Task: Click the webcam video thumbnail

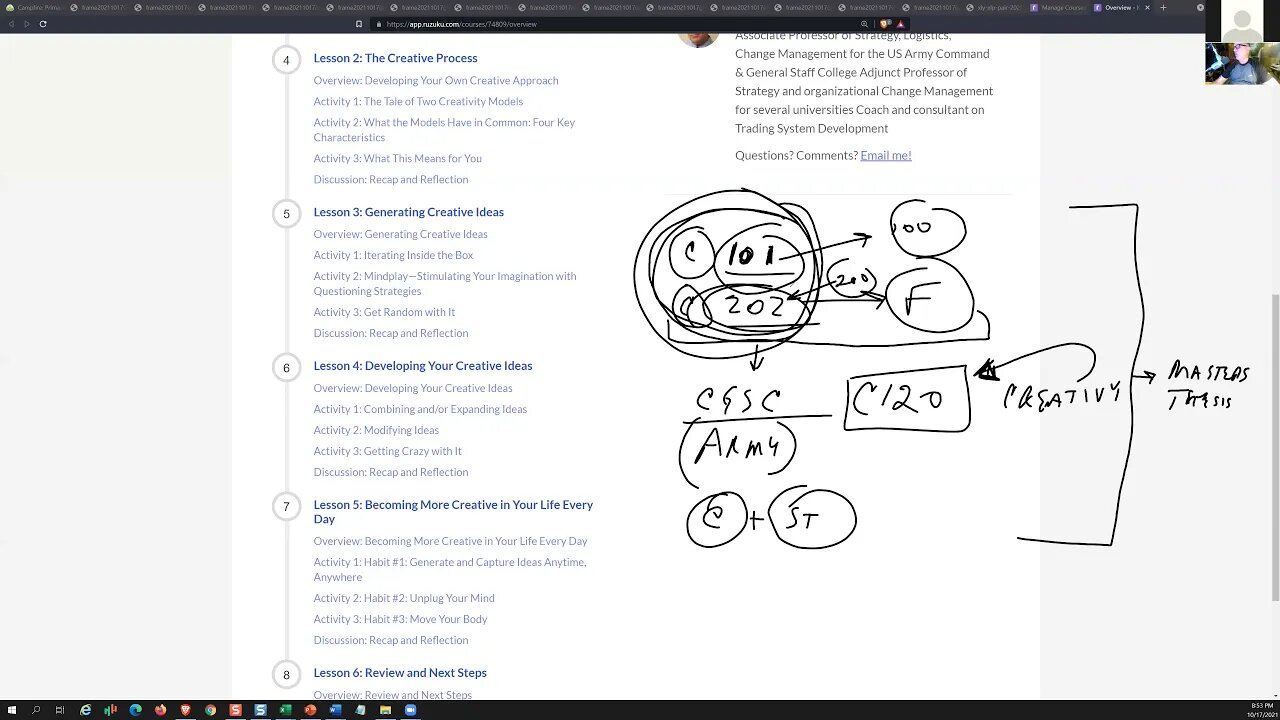Action: click(x=1242, y=63)
